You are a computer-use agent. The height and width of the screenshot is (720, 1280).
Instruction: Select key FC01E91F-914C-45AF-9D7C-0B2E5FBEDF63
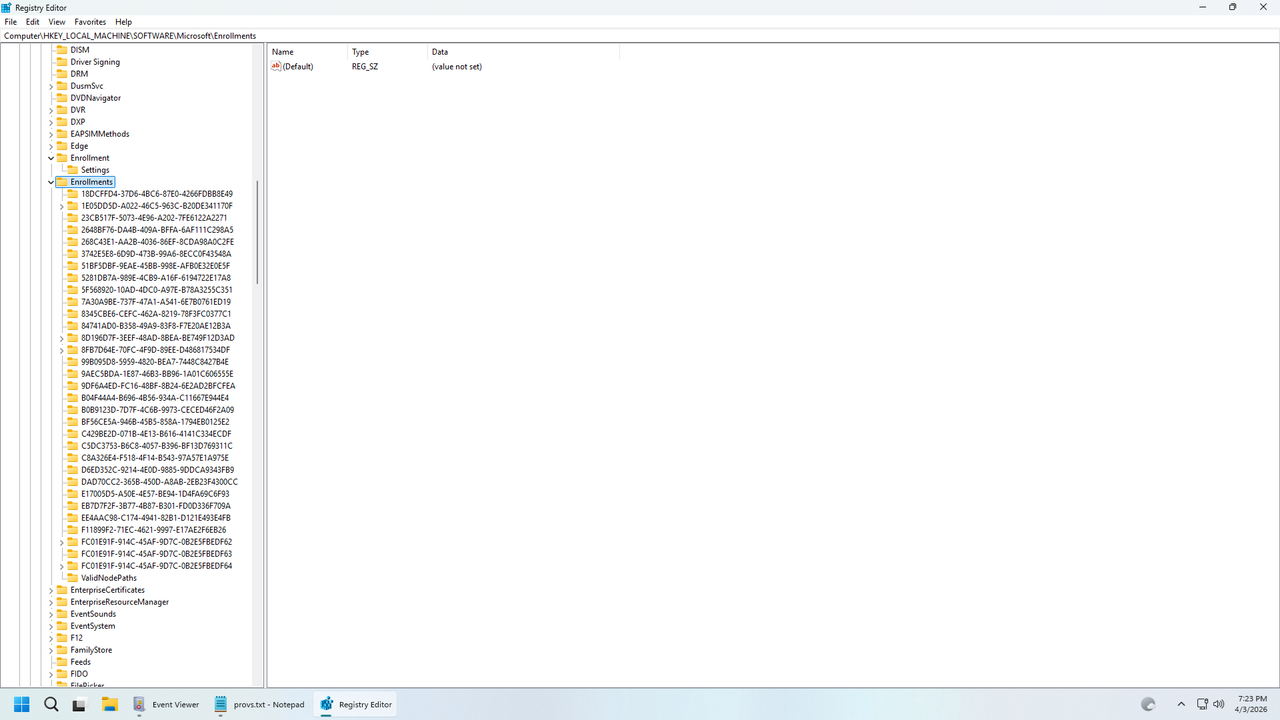[156, 554]
